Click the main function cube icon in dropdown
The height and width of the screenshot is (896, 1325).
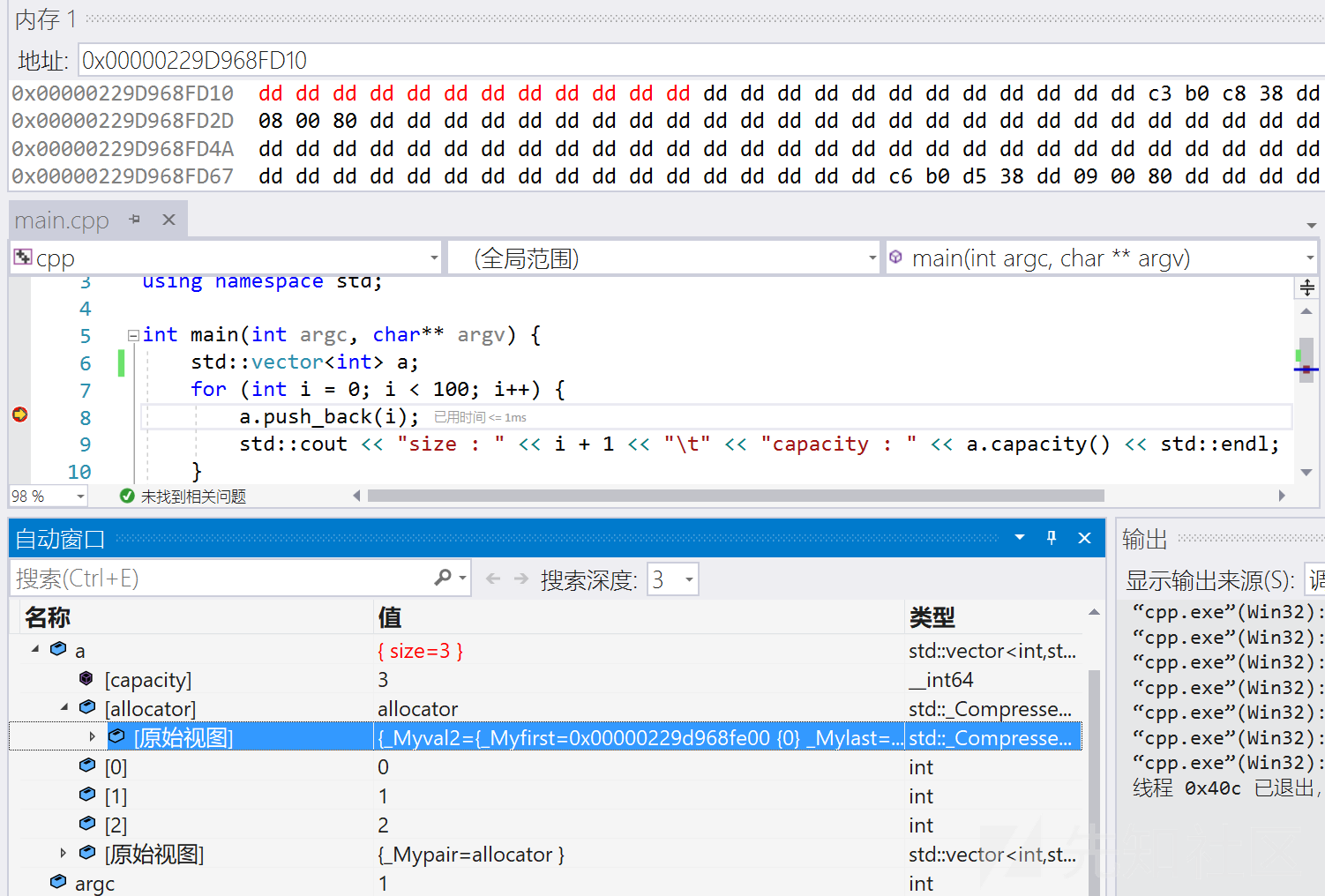pos(895,257)
